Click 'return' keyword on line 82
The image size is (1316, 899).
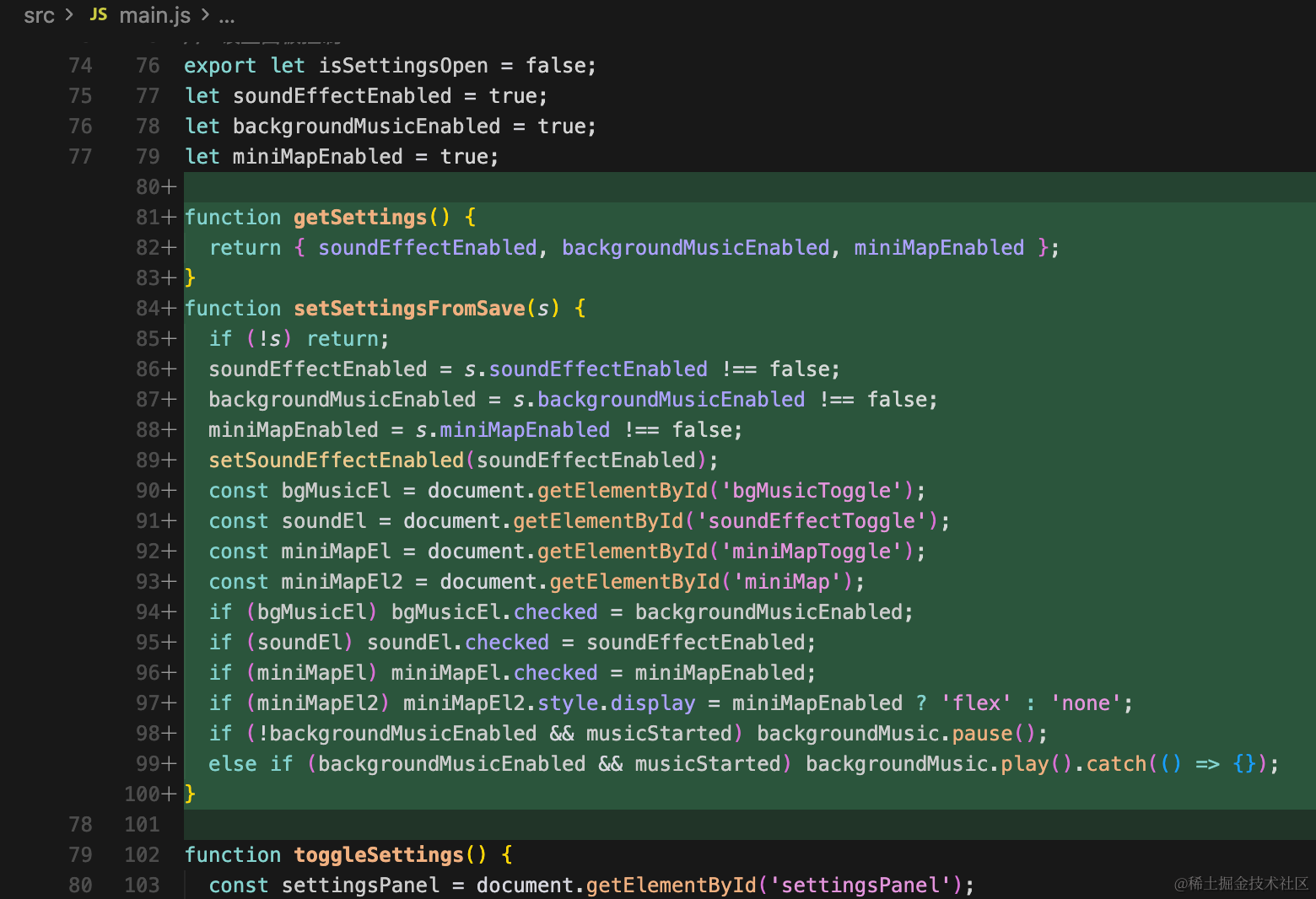coord(245,248)
